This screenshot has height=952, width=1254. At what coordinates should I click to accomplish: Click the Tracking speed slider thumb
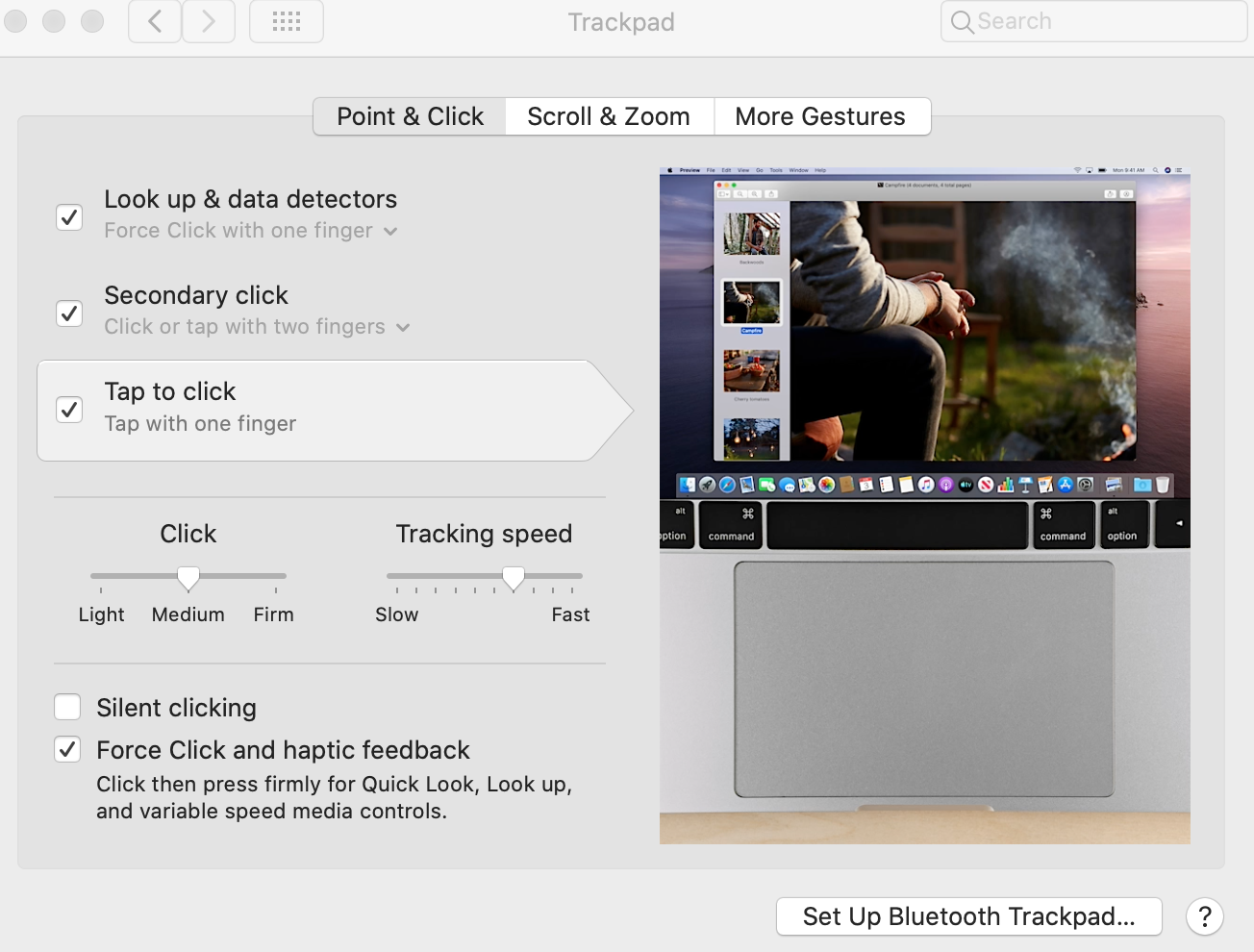(514, 578)
